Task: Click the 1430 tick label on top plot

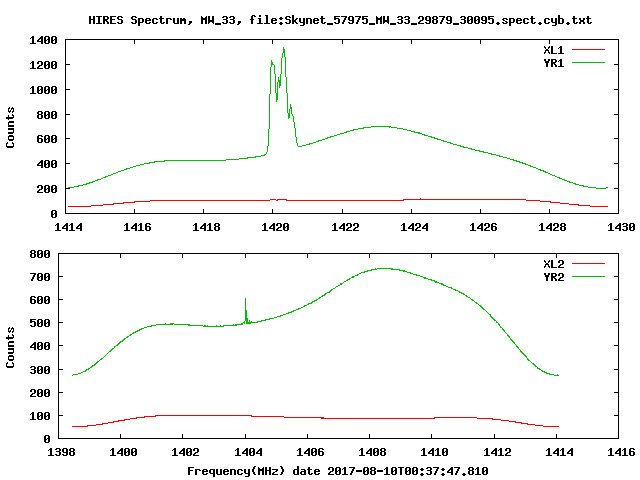Action: [621, 227]
